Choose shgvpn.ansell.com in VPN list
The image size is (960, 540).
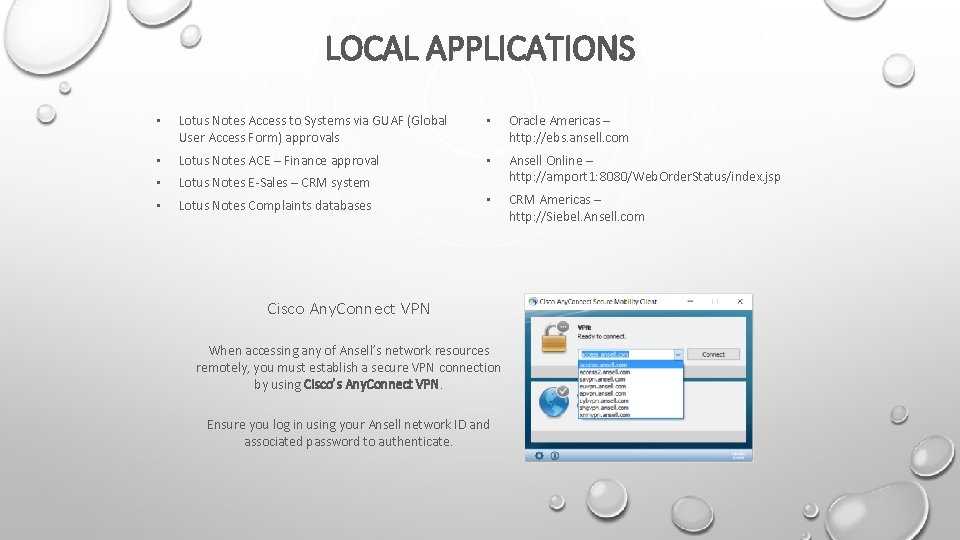pyautogui.click(x=630, y=408)
